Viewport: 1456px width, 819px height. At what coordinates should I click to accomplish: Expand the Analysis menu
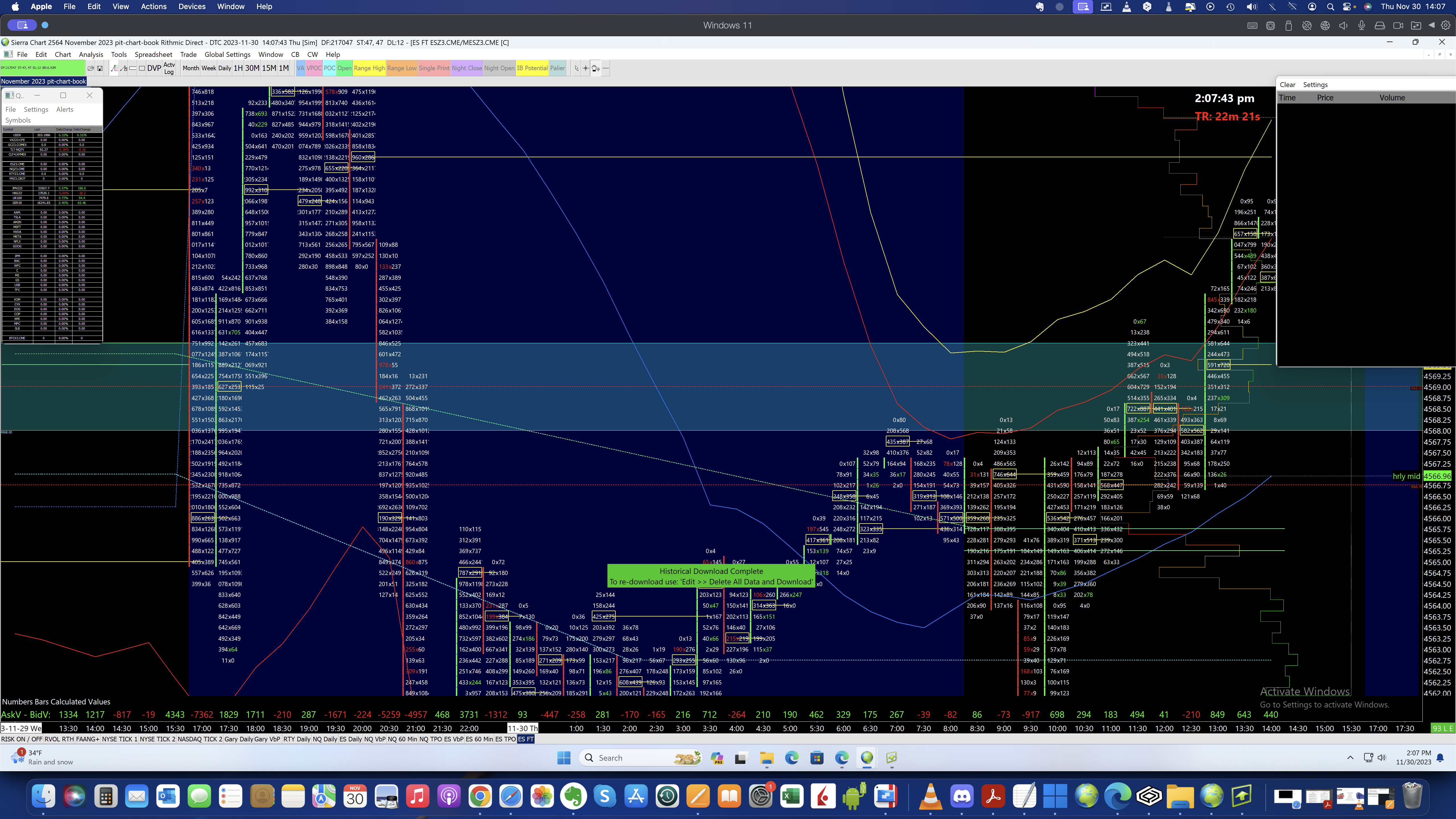pos(91,55)
